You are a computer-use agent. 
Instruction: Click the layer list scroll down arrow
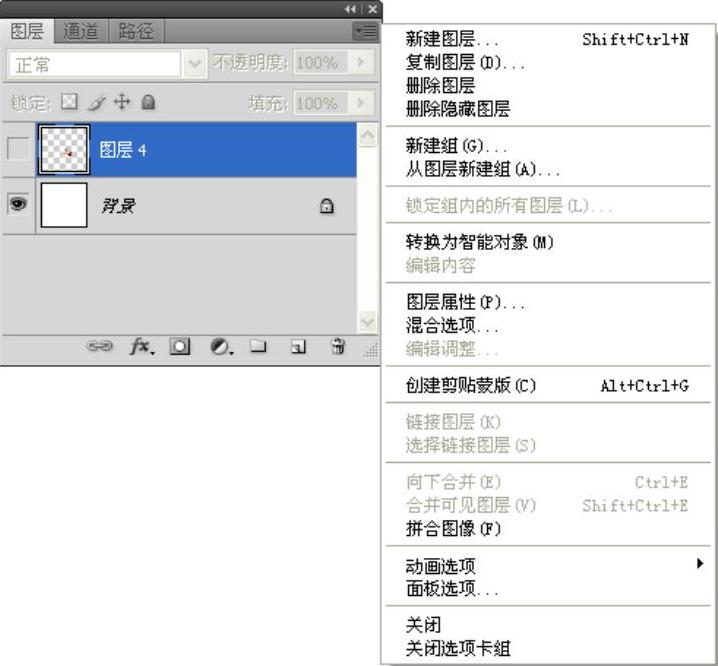(x=367, y=321)
